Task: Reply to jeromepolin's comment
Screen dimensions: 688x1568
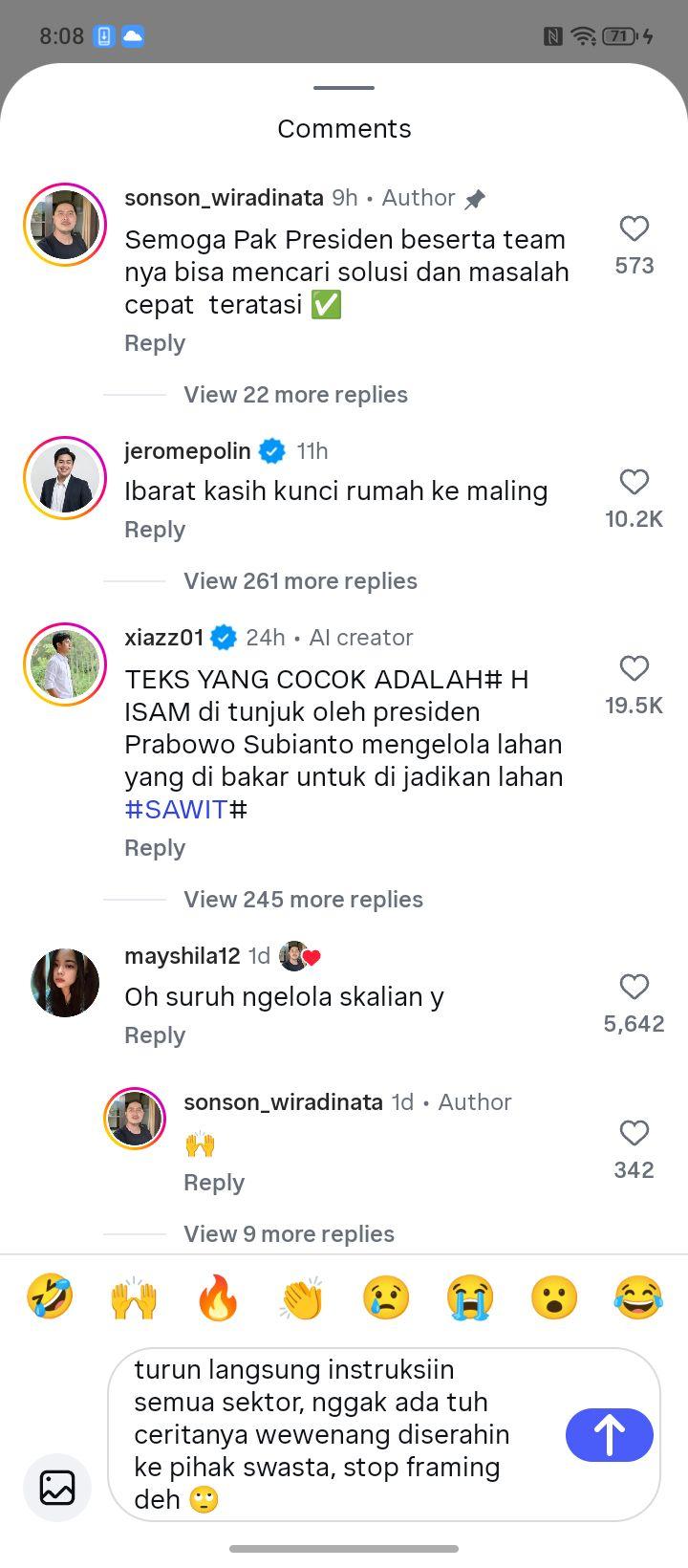Action: click(x=155, y=530)
